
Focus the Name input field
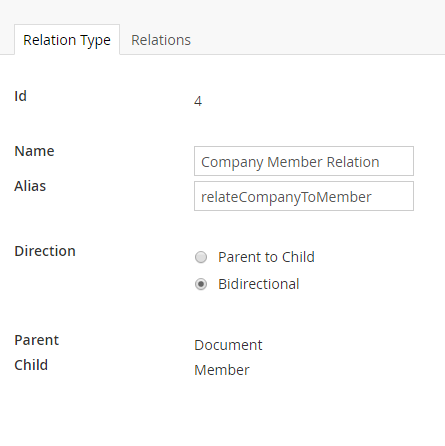tap(304, 161)
